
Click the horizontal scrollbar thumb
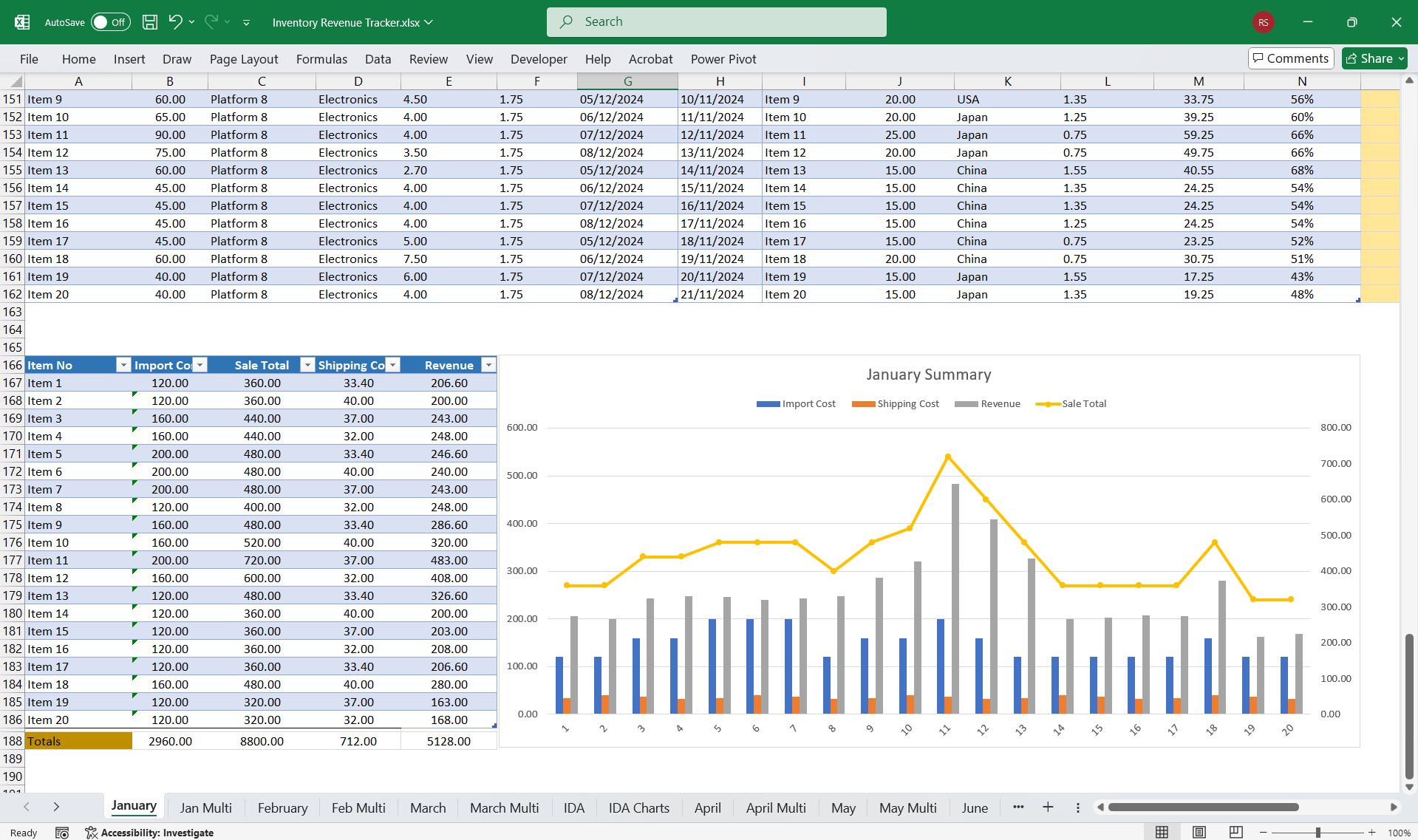point(1203,807)
